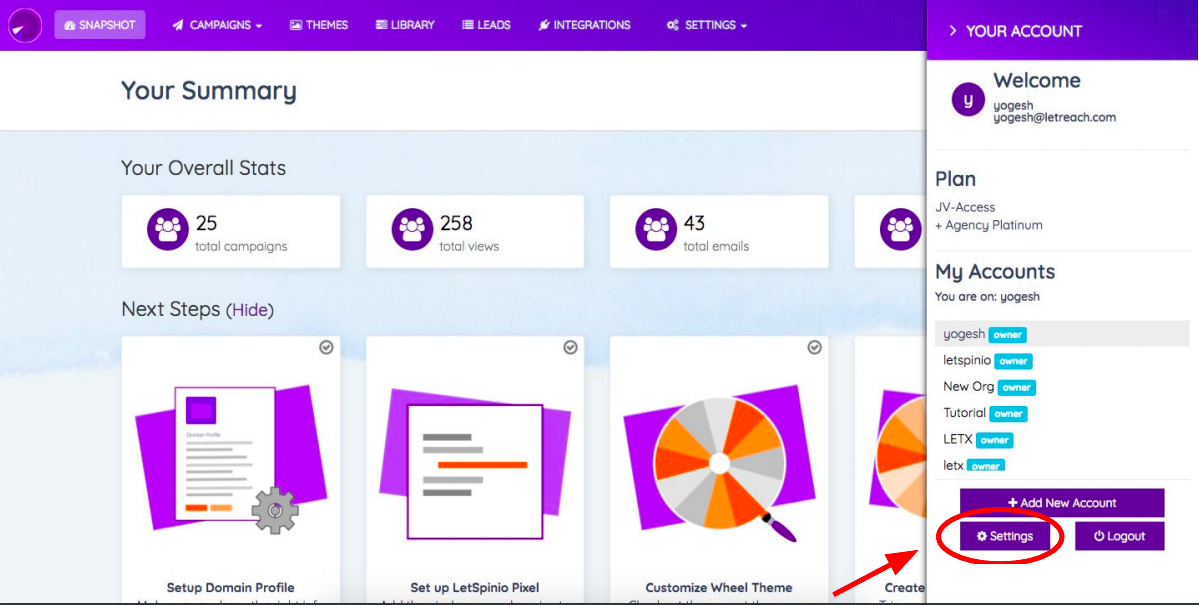
Task: Open the Snapshot dashboard tab
Action: click(x=99, y=25)
